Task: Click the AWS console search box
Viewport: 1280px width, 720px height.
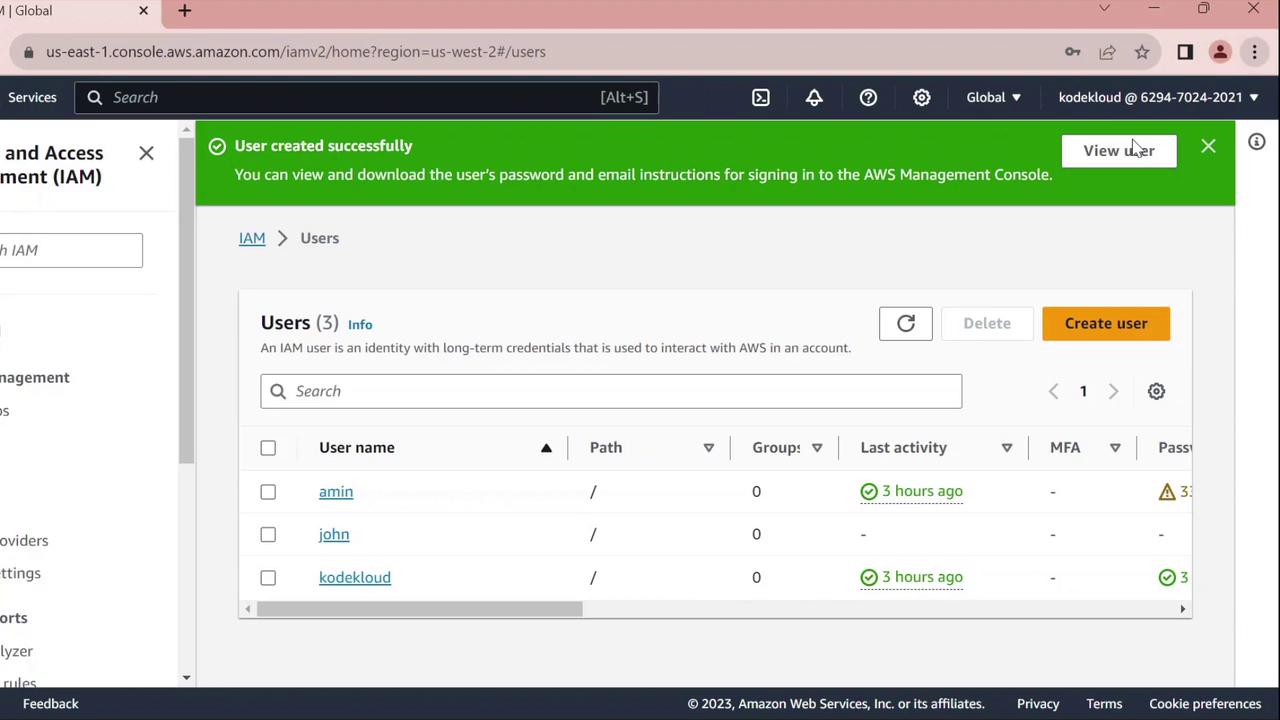Action: (366, 97)
